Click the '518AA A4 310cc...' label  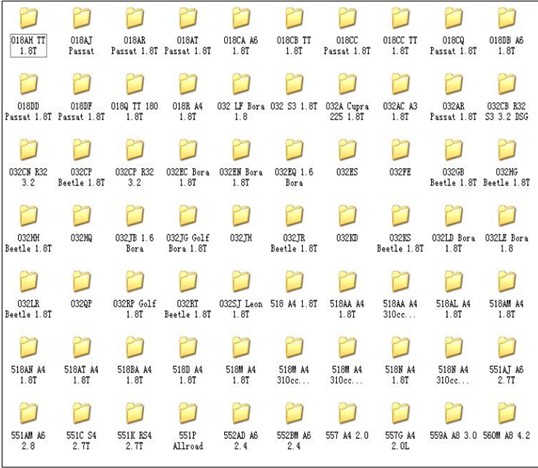(400, 309)
